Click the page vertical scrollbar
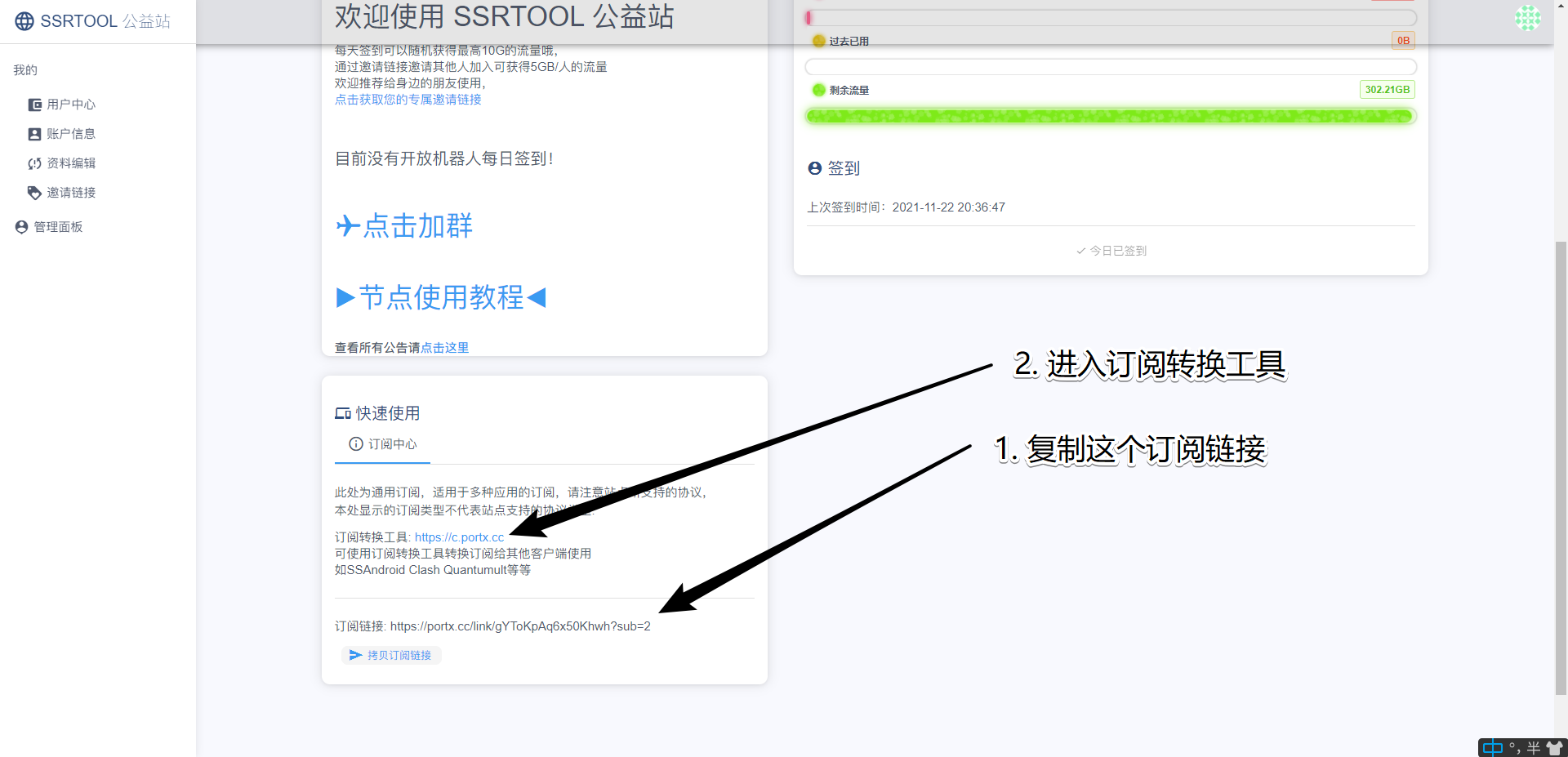 (x=1561, y=465)
